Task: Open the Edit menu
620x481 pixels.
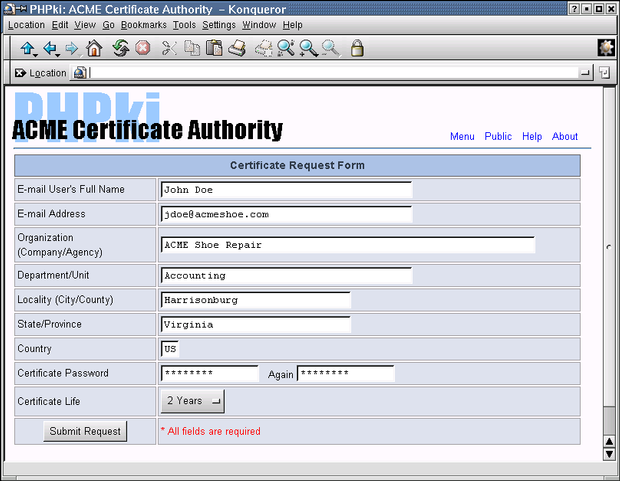Action: click(60, 25)
